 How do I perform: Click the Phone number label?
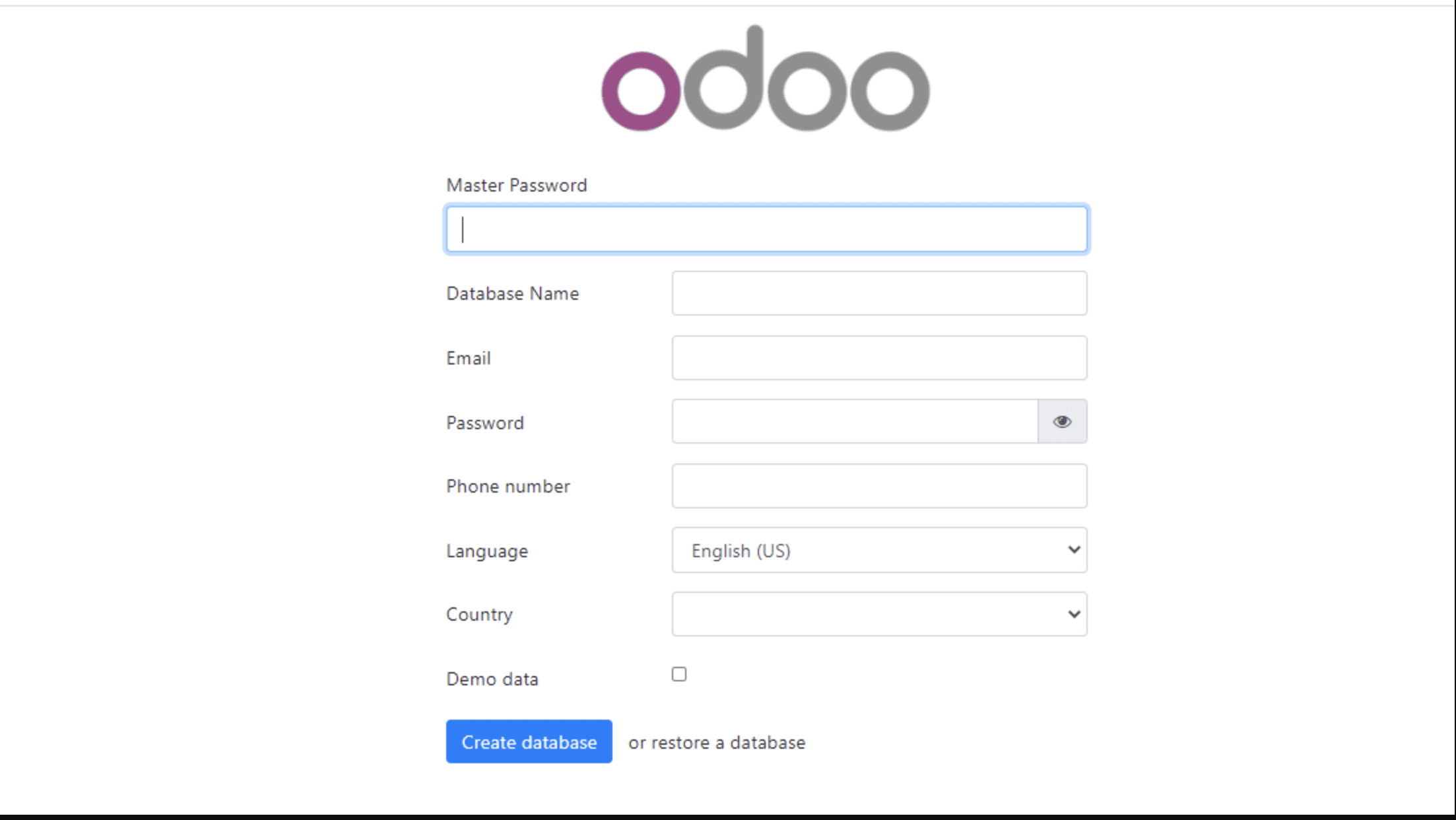[x=508, y=487]
